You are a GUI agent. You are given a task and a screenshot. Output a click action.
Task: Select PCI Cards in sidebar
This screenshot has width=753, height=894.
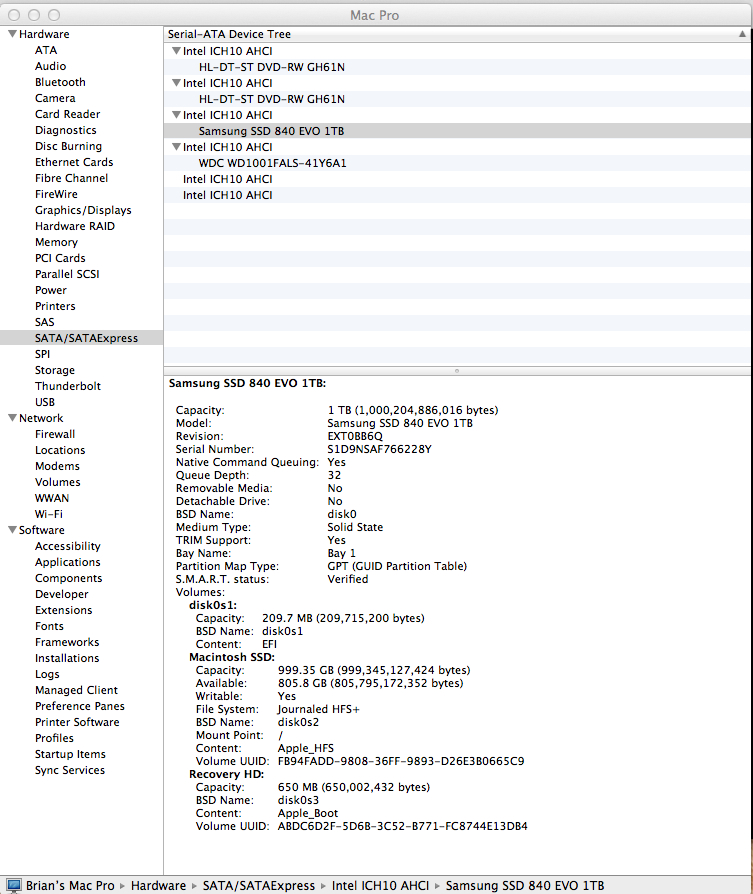pyautogui.click(x=60, y=258)
